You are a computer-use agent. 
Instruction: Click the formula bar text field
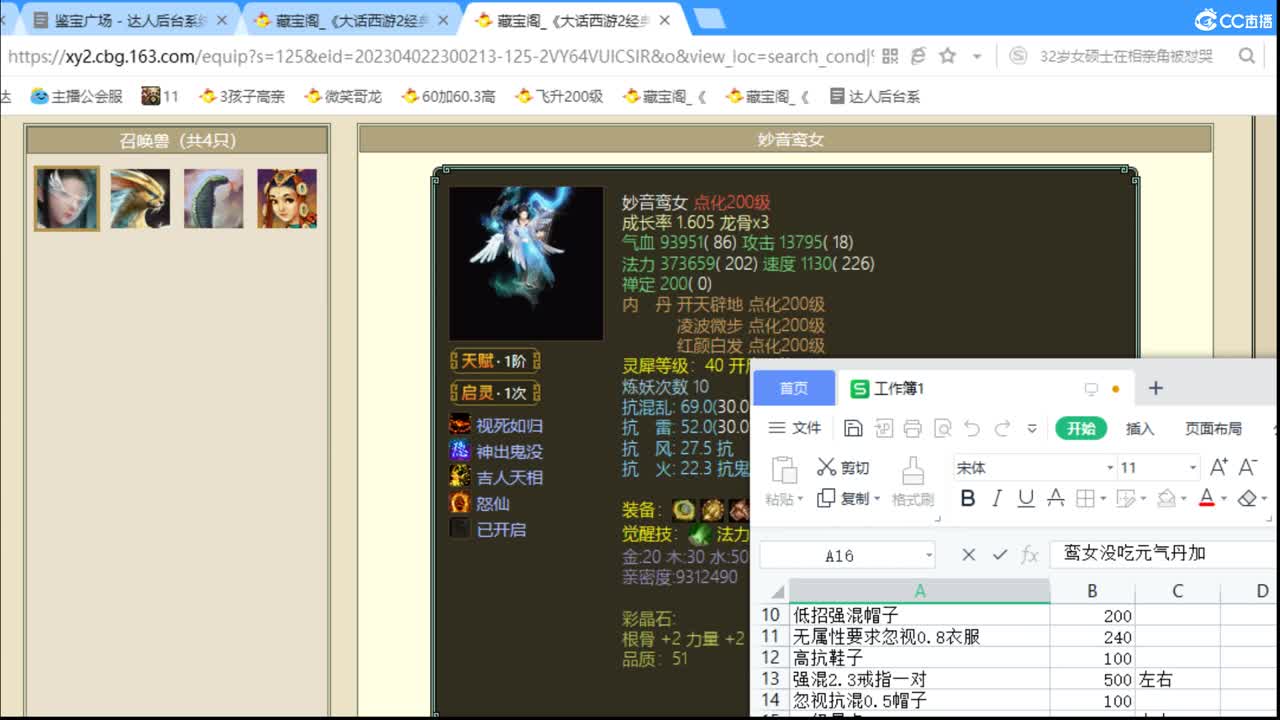(1164, 553)
